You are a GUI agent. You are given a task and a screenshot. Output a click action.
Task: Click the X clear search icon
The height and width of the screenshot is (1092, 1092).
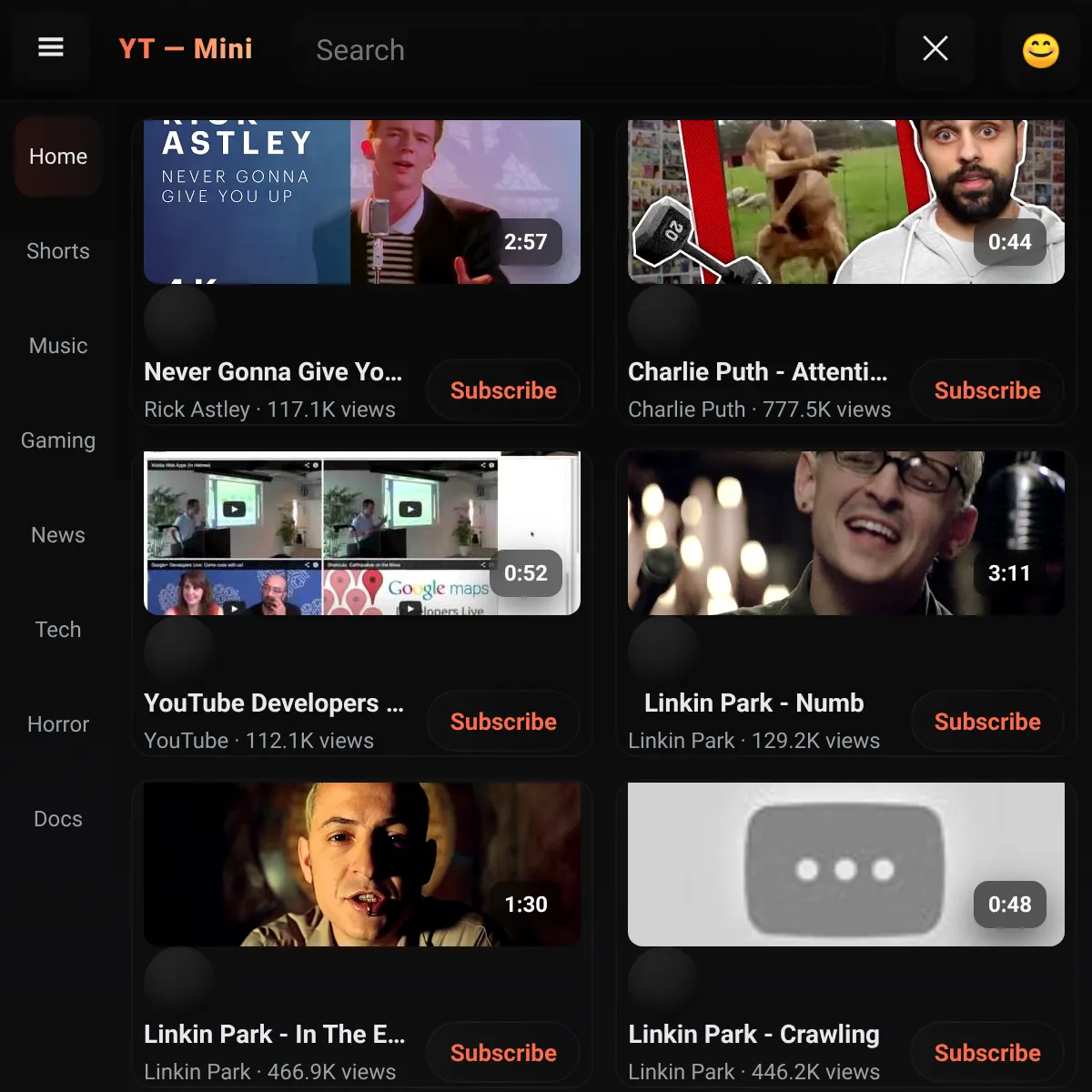tap(935, 48)
